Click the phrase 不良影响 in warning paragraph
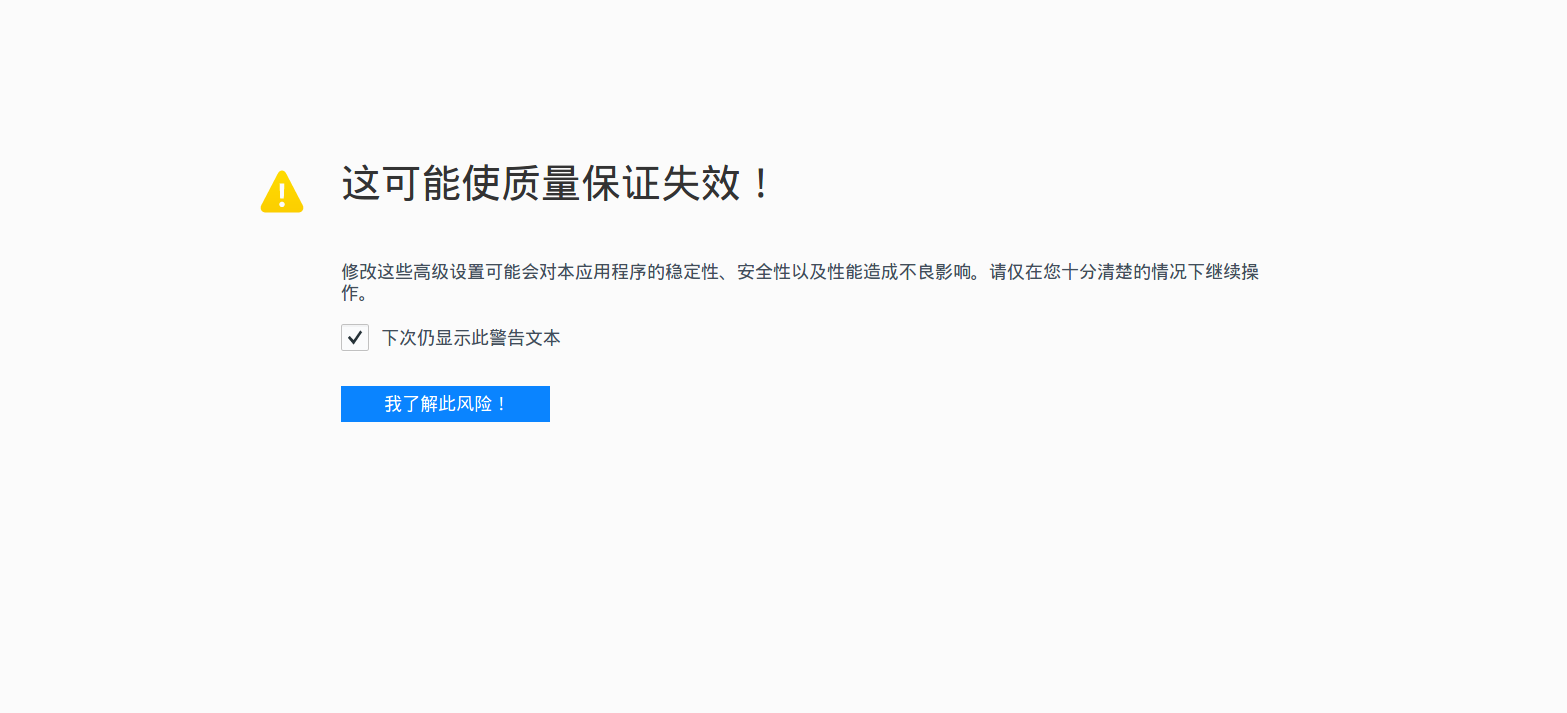Image resolution: width=1567 pixels, height=713 pixels. (935, 272)
